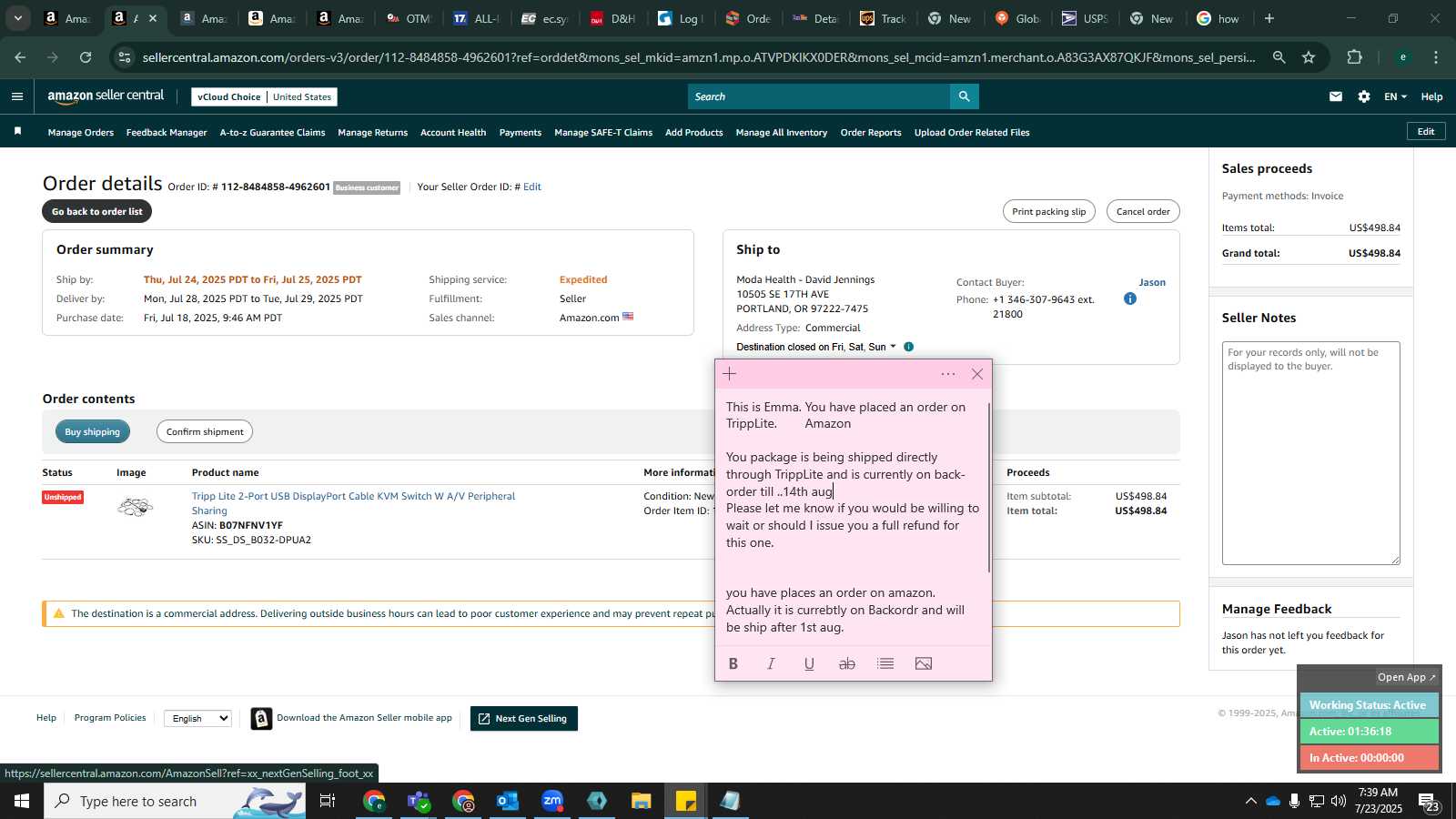Click sticky note vertical scrollbar
Image resolution: width=1456 pixels, height=819 pixels.
[x=989, y=488]
